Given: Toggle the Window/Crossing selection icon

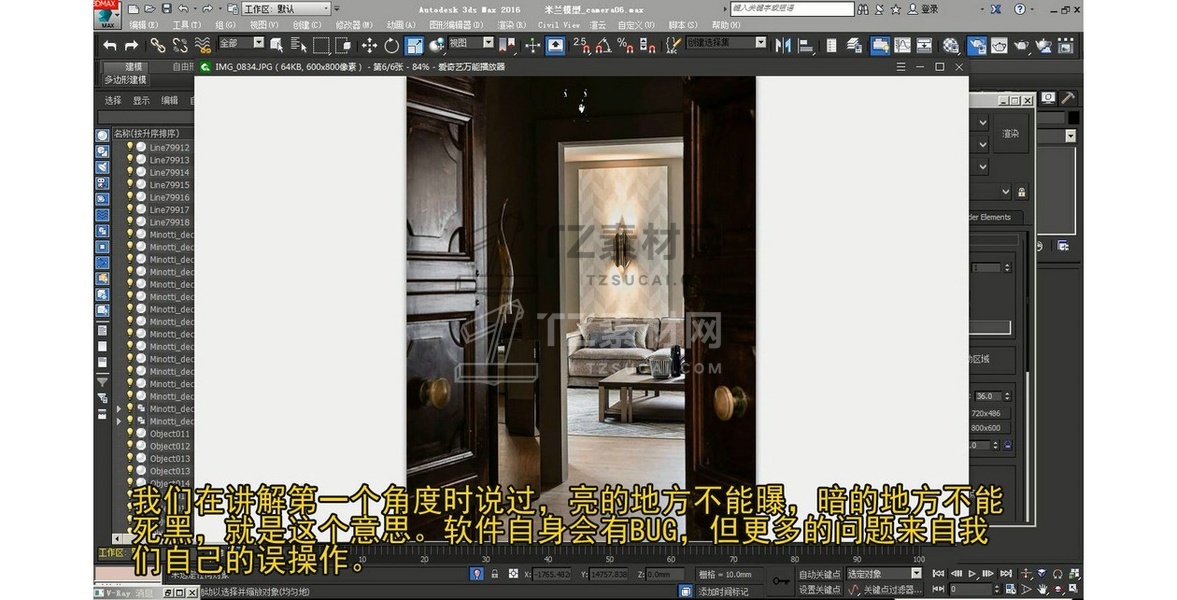Looking at the screenshot, I should pos(344,46).
